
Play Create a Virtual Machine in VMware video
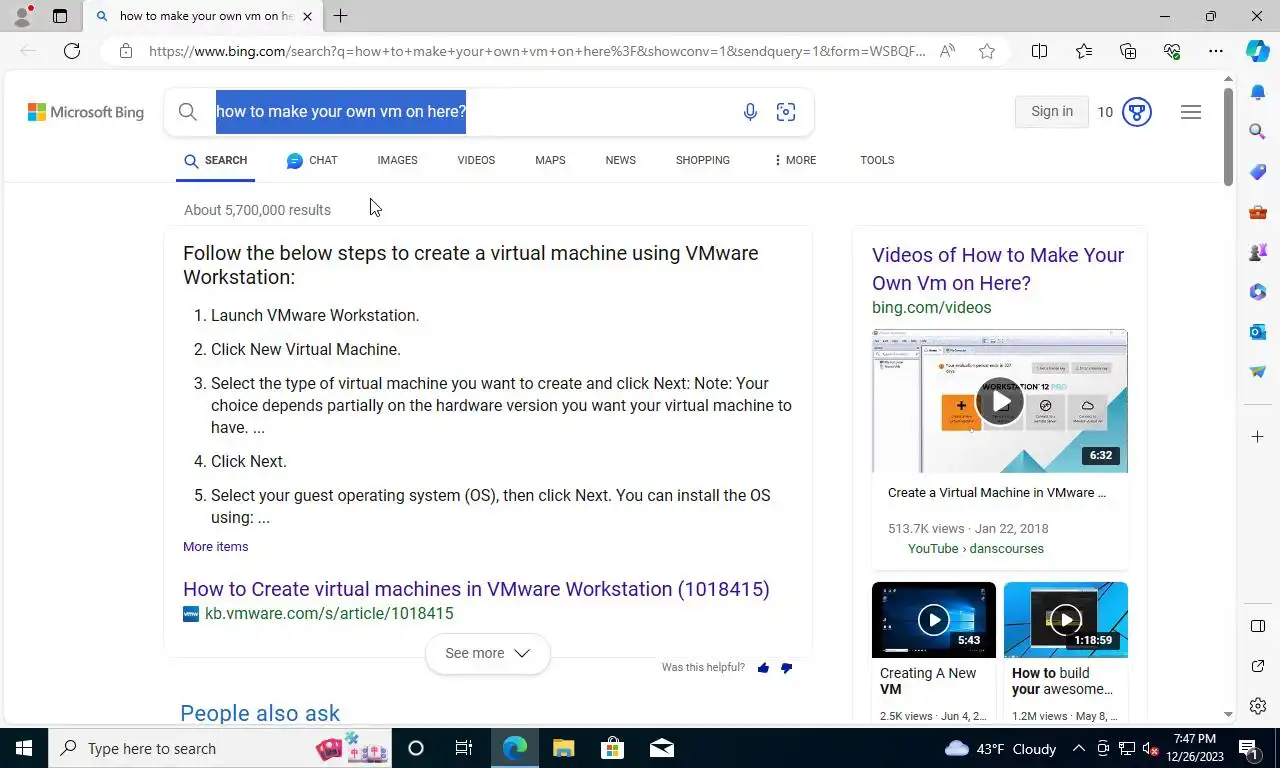[1000, 401]
